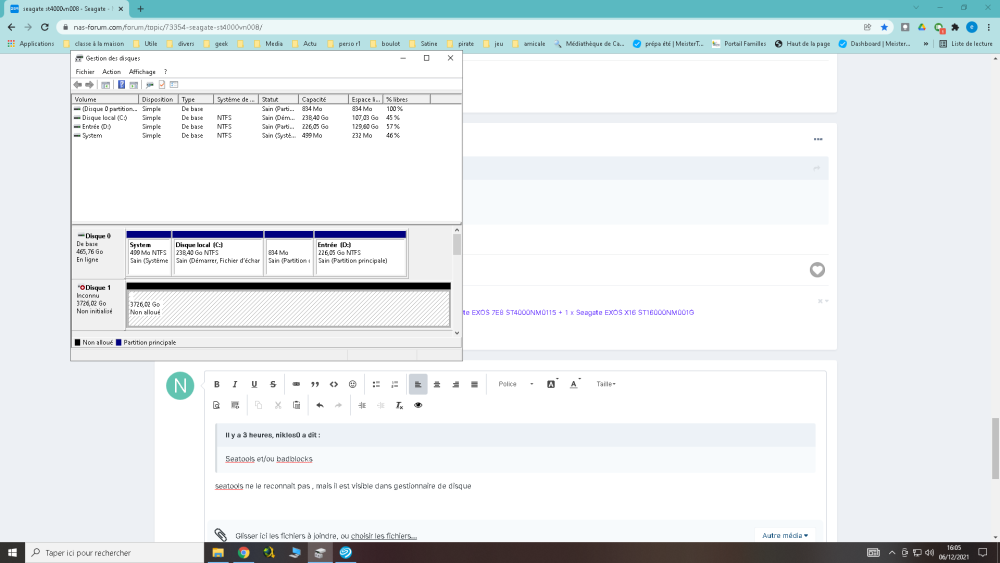
Task: Sort by the Capacité column header
Action: tap(323, 99)
